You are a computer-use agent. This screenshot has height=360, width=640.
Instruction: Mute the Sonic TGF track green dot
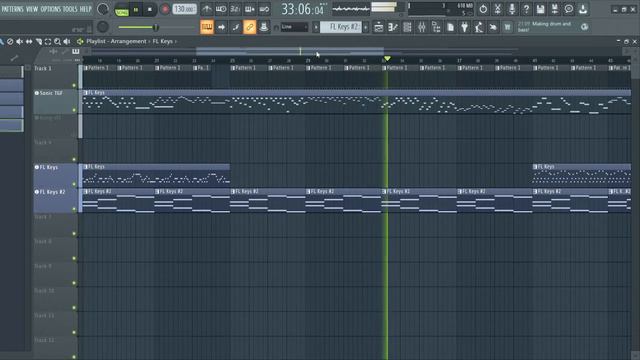[74, 110]
